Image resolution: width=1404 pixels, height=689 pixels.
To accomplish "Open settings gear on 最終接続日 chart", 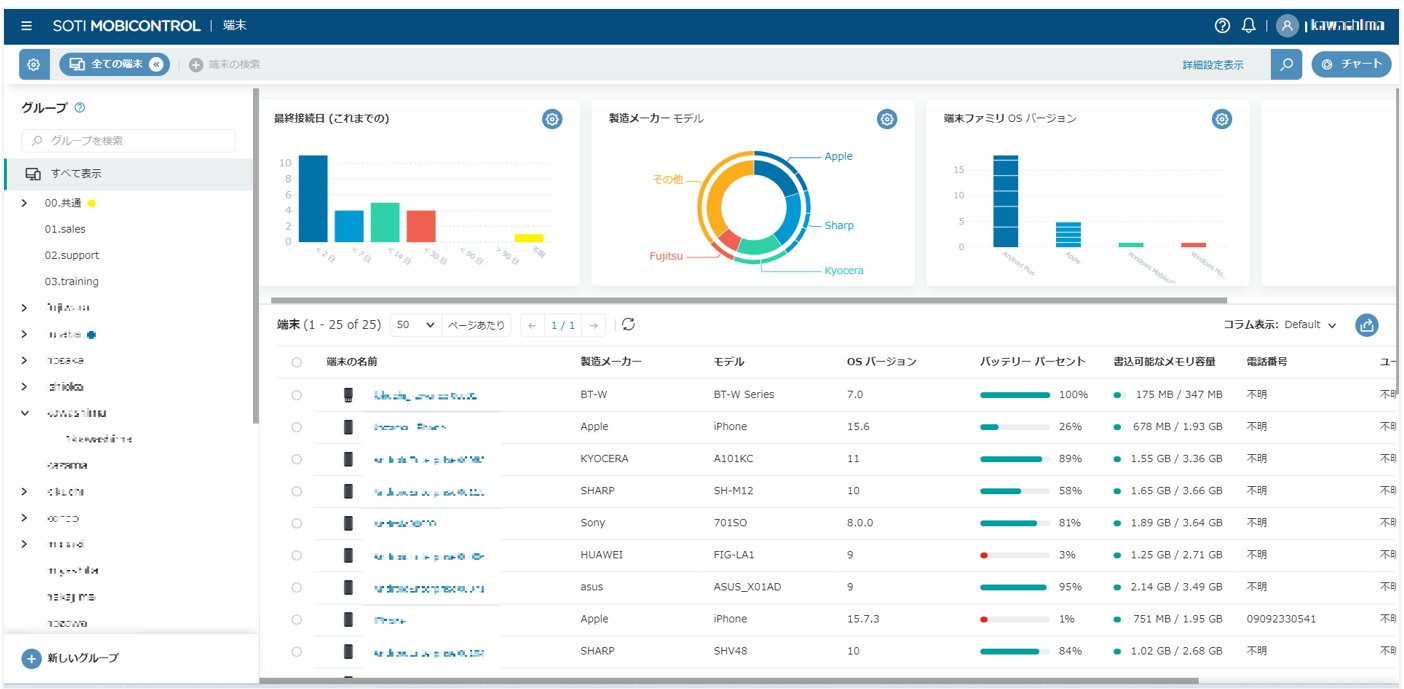I will [552, 119].
